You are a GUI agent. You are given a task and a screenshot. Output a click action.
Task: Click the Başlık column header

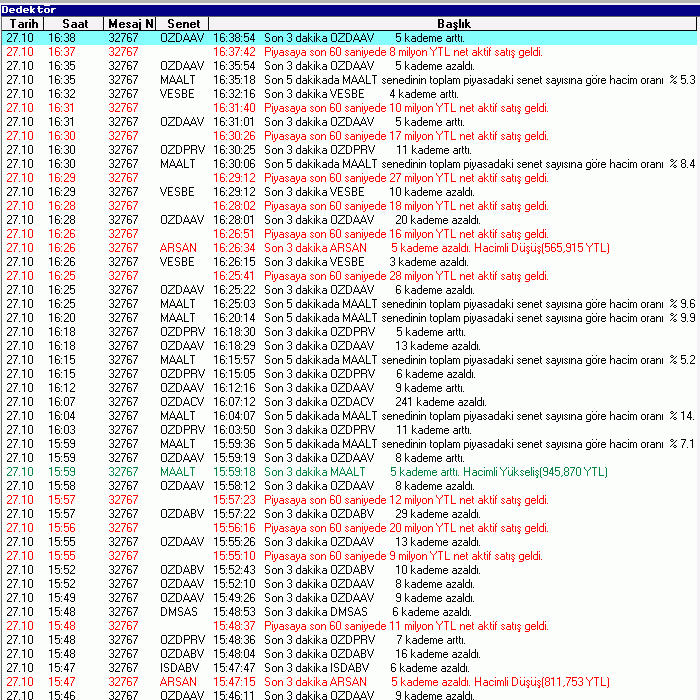pos(453,22)
